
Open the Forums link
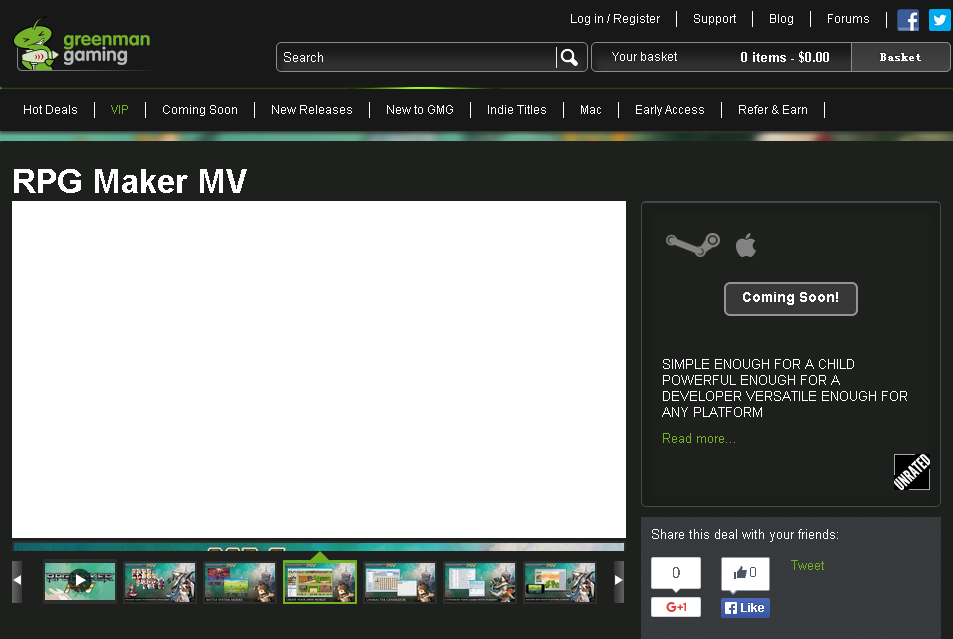pyautogui.click(x=848, y=19)
